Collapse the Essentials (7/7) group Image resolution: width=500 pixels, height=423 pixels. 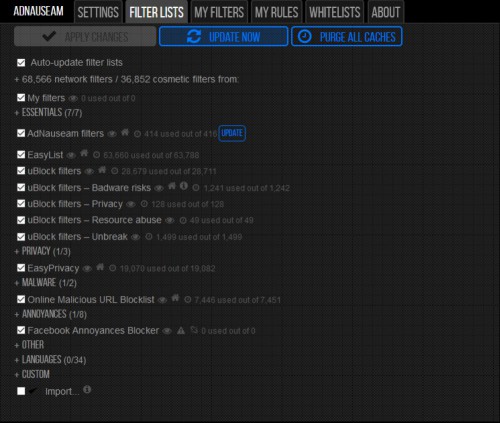(x=48, y=113)
